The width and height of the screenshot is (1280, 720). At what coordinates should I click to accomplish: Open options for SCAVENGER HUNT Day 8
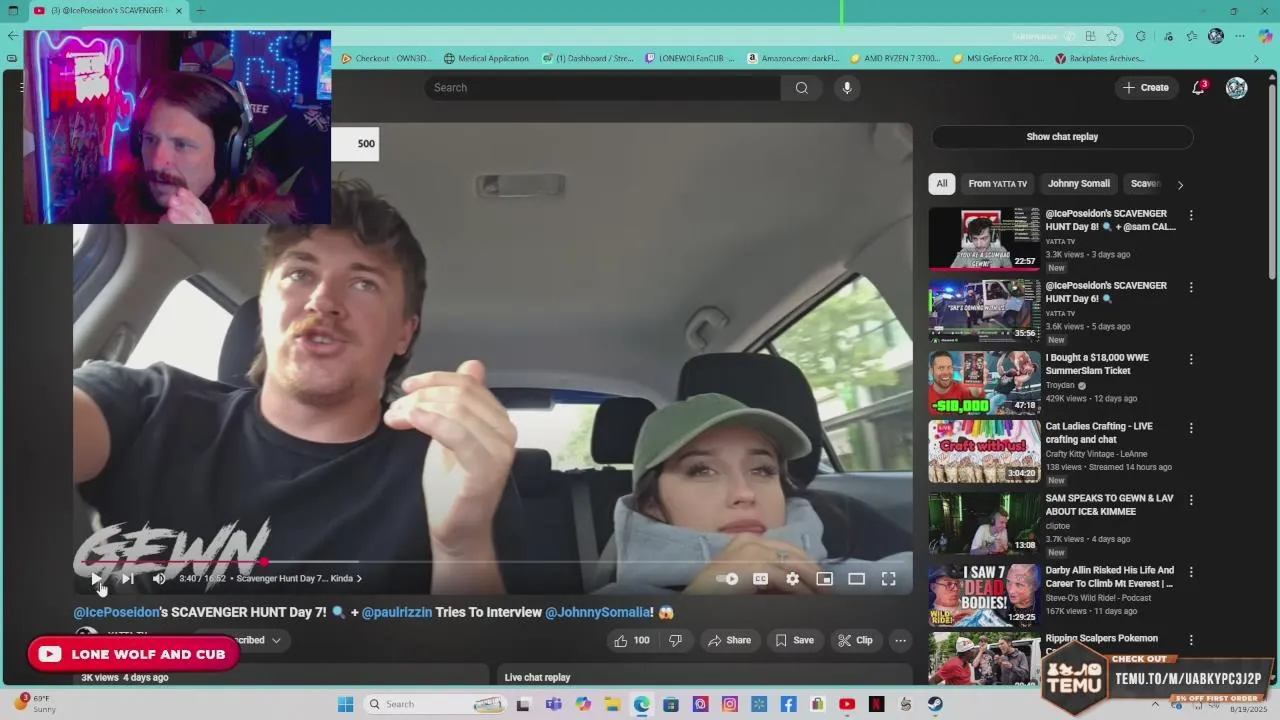point(1190,215)
